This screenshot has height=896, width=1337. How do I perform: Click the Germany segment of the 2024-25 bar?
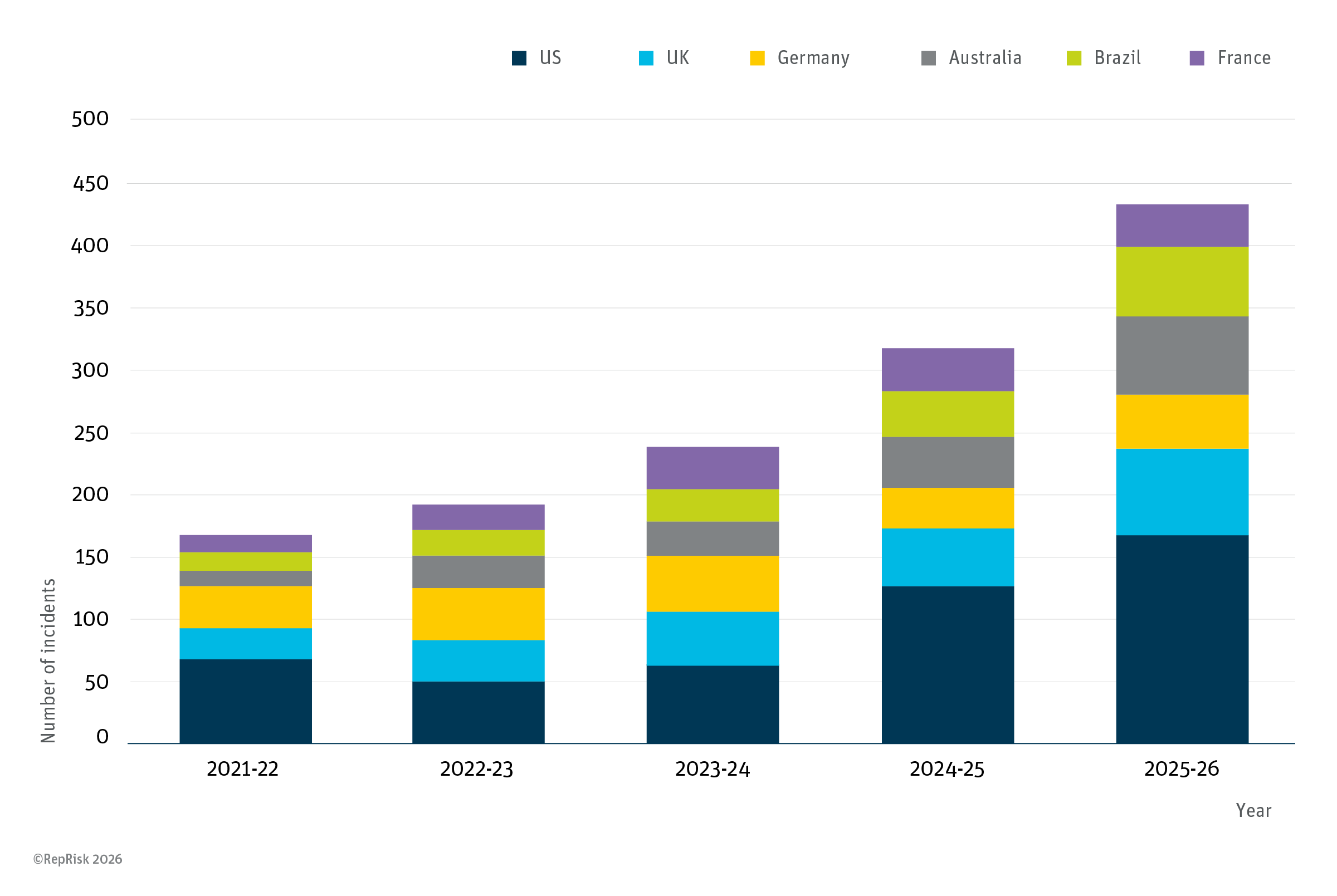[948, 508]
